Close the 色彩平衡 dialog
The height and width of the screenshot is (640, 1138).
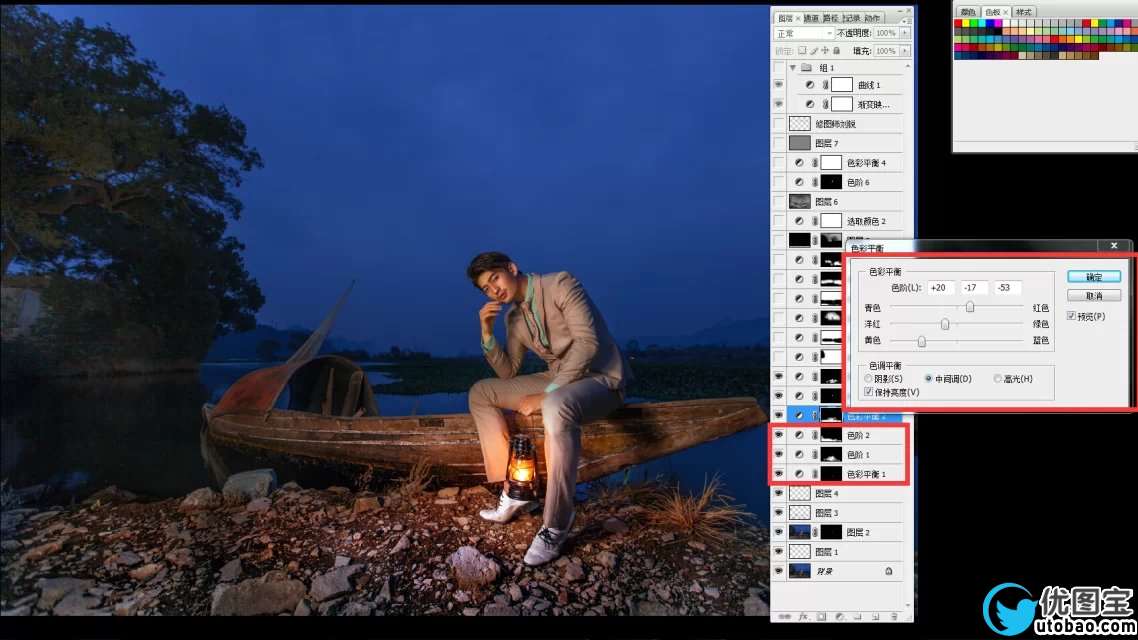1114,245
